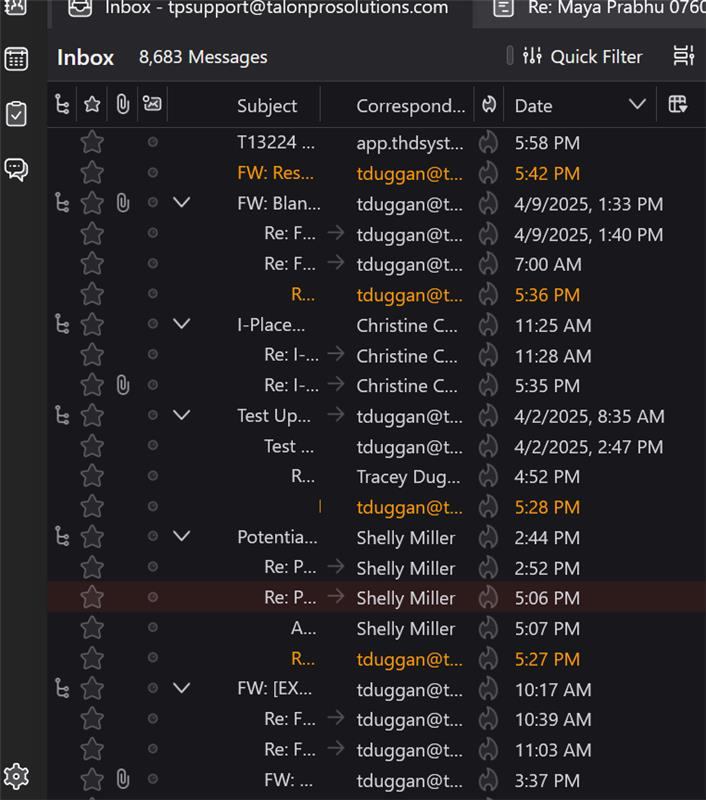
Task: Click the column picker icon beside Date
Action: pos(678,105)
